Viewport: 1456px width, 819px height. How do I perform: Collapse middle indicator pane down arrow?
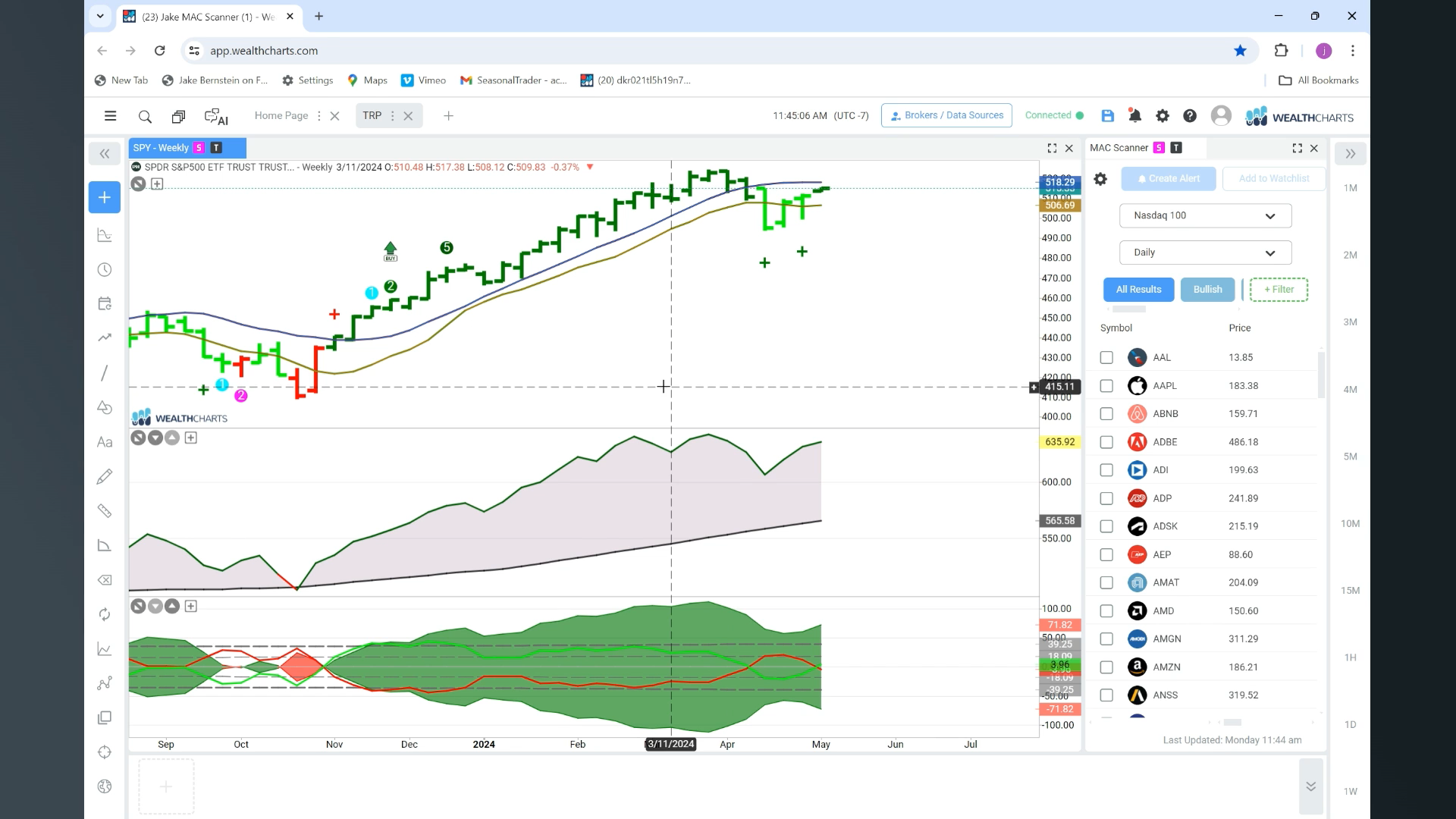click(x=155, y=438)
